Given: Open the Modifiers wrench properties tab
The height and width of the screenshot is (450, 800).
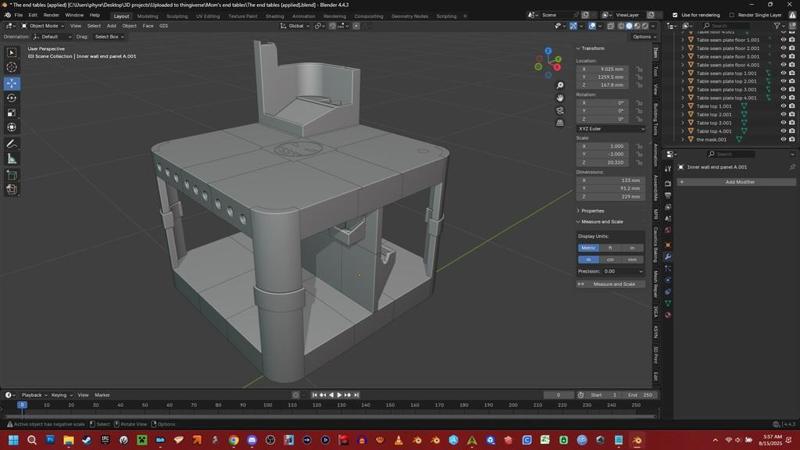Looking at the screenshot, I should [667, 257].
